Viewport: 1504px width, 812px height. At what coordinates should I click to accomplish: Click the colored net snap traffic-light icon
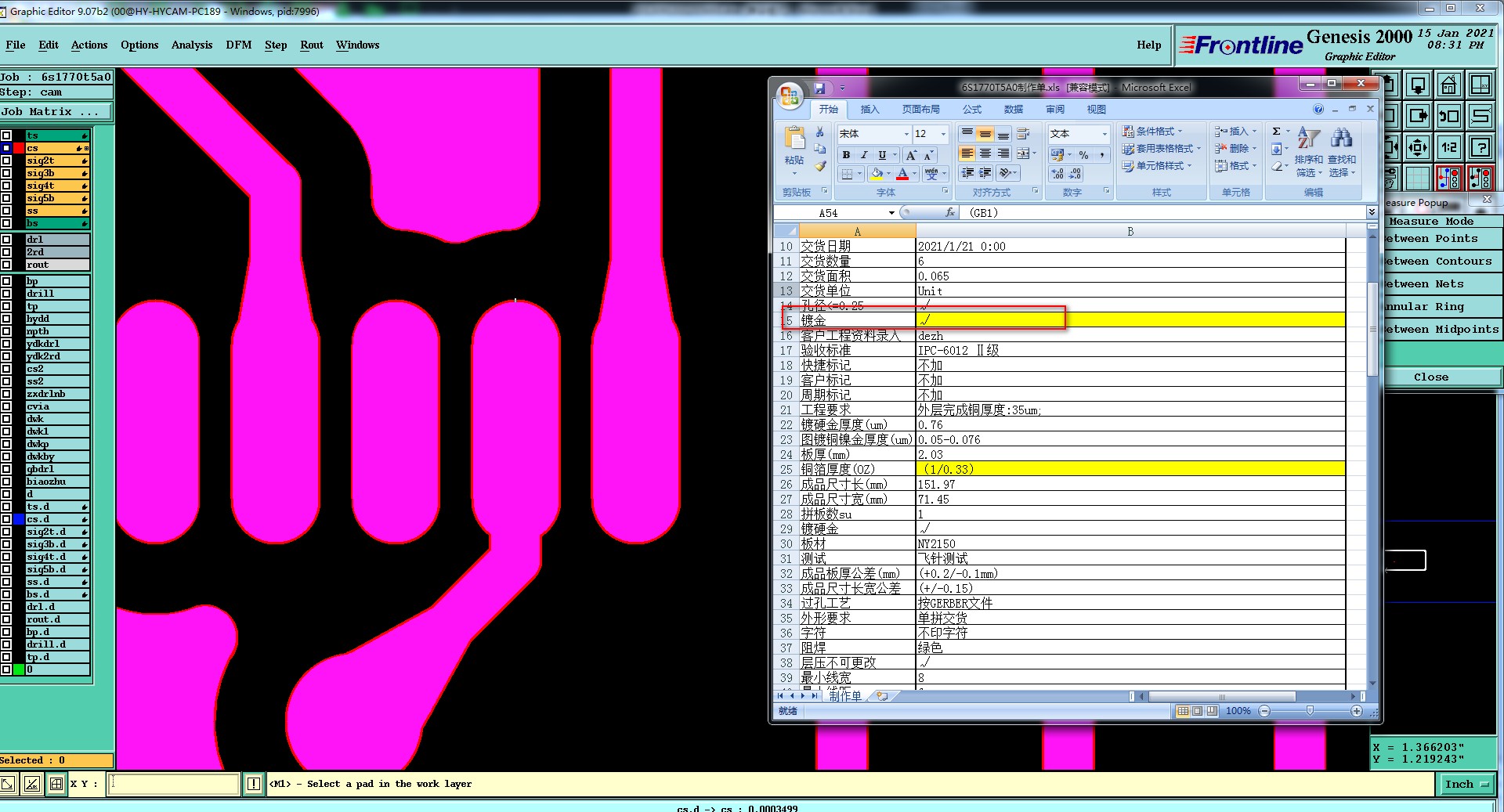pyautogui.click(x=1449, y=179)
